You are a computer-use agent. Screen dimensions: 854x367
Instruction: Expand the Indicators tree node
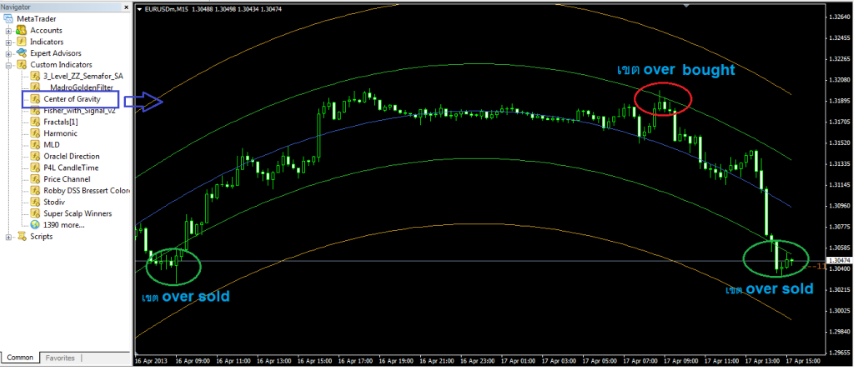(x=8, y=42)
